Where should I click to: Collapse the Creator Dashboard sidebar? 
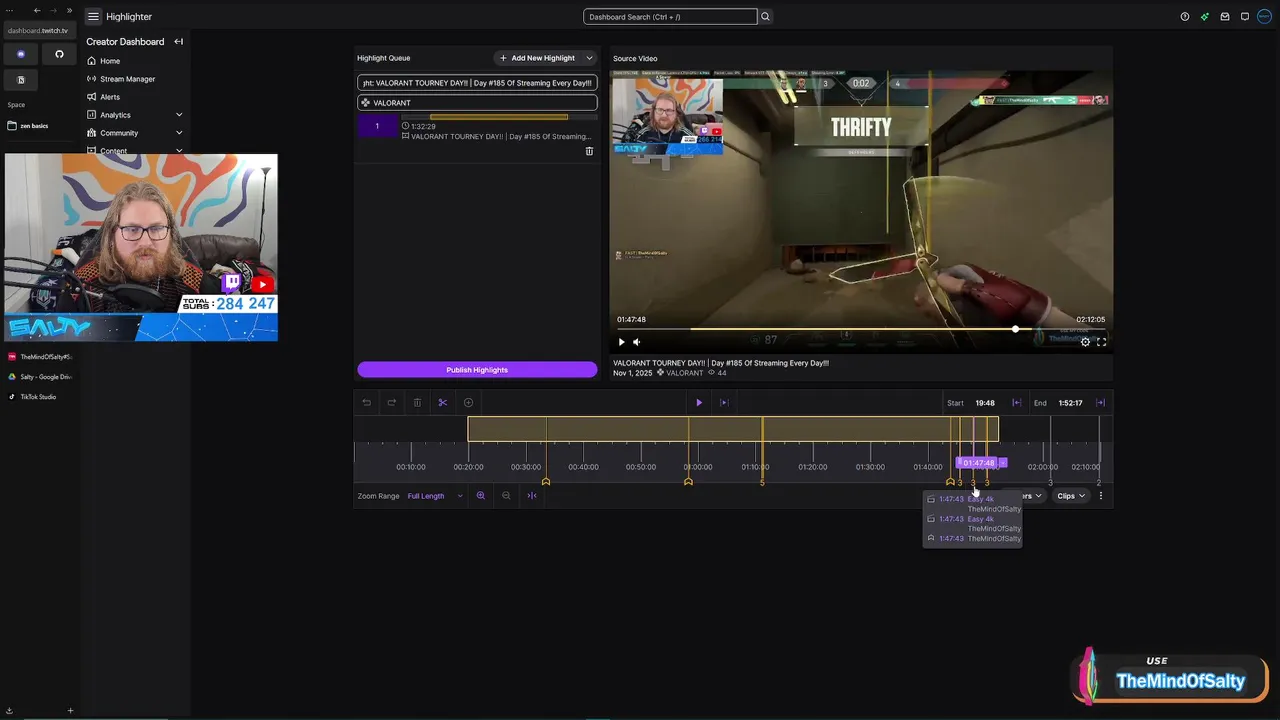pos(178,42)
